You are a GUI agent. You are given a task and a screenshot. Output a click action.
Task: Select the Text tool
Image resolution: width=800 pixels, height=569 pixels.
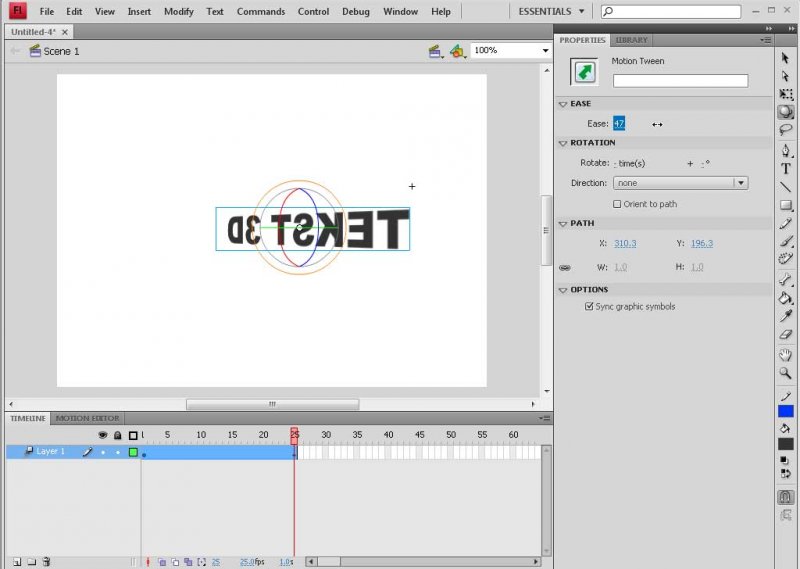point(786,169)
